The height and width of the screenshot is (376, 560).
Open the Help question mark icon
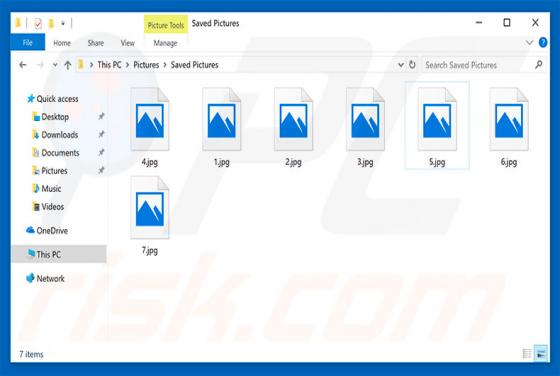pyautogui.click(x=543, y=42)
